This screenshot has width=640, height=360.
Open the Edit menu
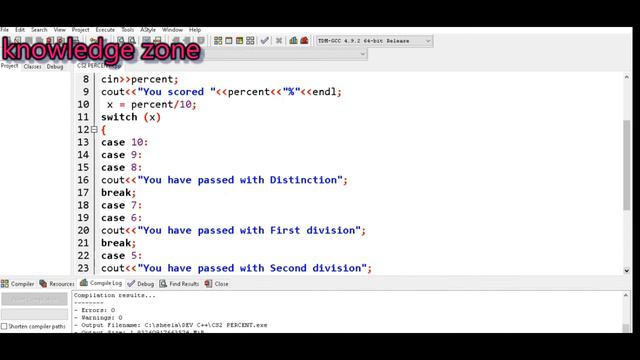(x=20, y=30)
